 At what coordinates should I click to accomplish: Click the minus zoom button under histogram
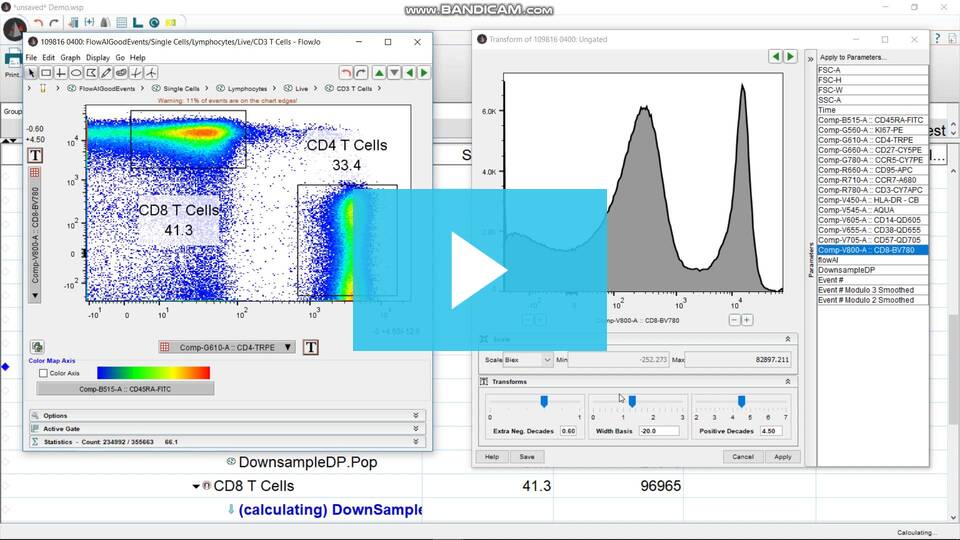[x=735, y=320]
